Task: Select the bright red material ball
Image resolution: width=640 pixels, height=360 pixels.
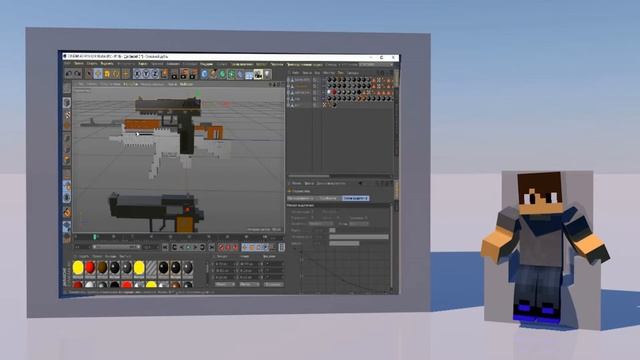Action: tap(90, 268)
